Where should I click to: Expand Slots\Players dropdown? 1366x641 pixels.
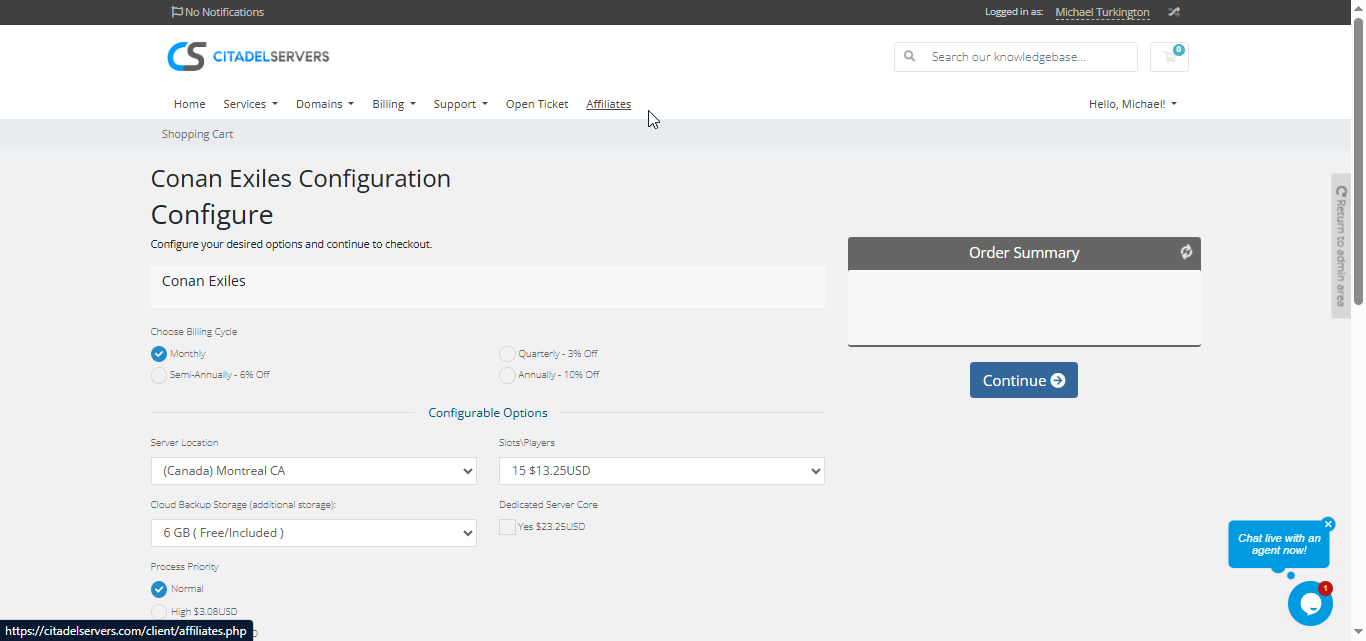tap(661, 471)
